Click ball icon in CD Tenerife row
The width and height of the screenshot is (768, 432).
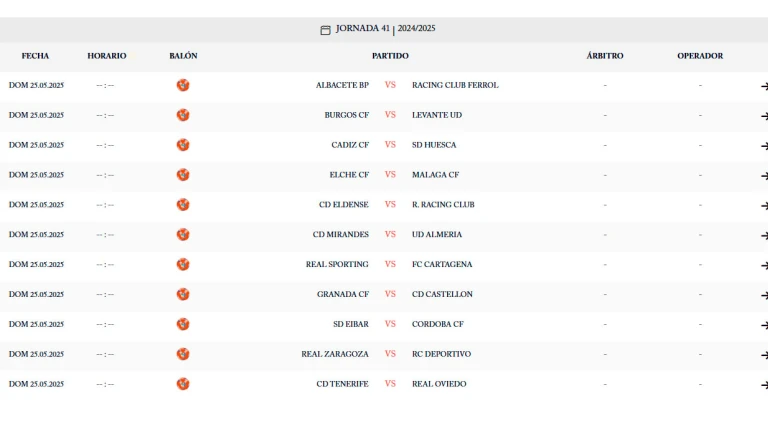pos(183,384)
